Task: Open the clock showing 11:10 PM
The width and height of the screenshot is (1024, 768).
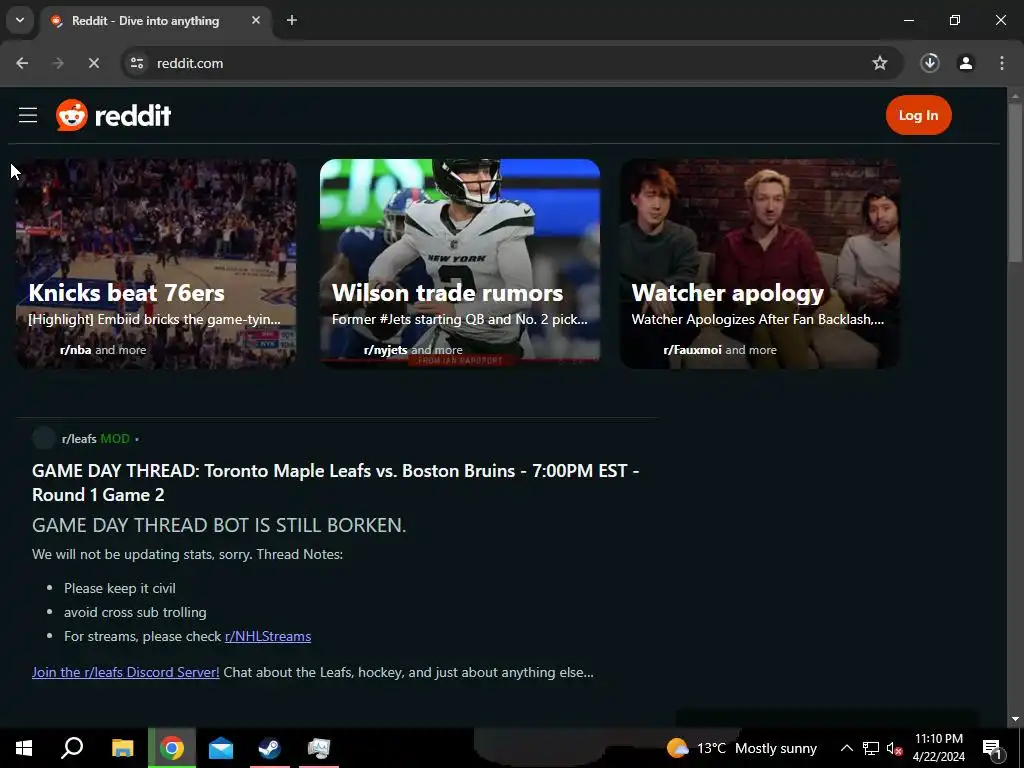Action: click(938, 748)
